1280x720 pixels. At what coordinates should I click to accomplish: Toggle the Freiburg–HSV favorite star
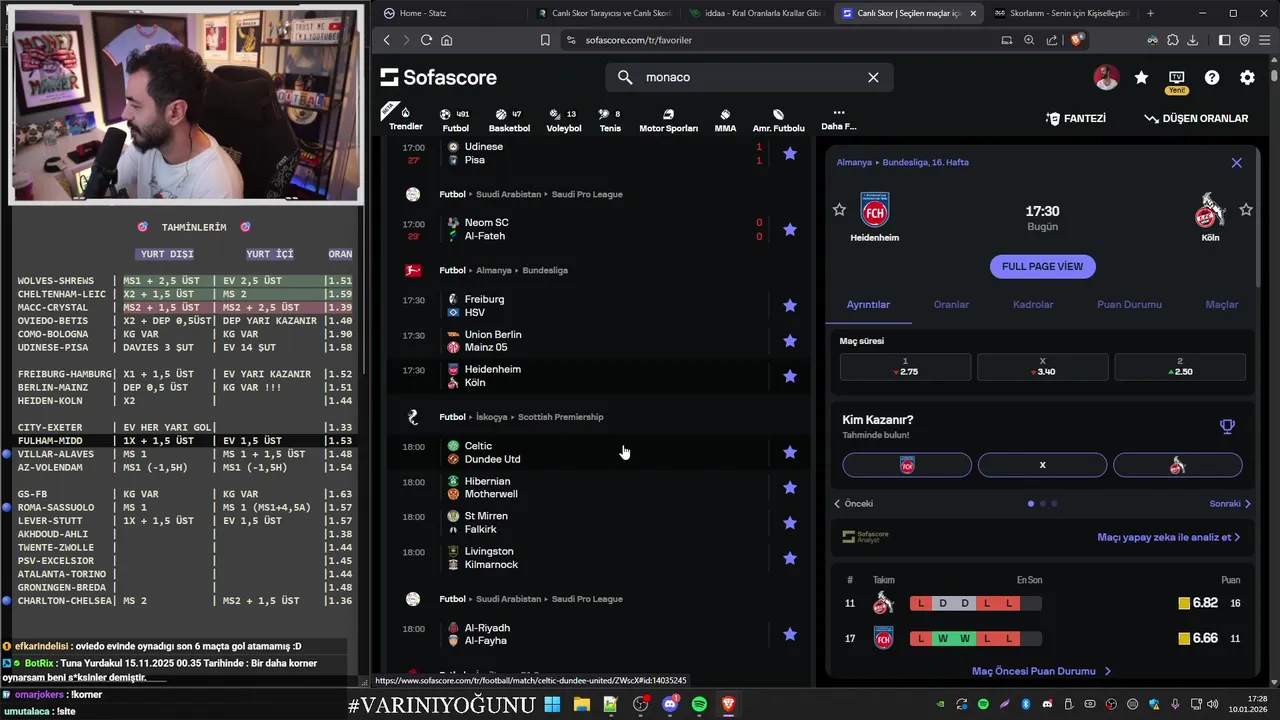790,305
